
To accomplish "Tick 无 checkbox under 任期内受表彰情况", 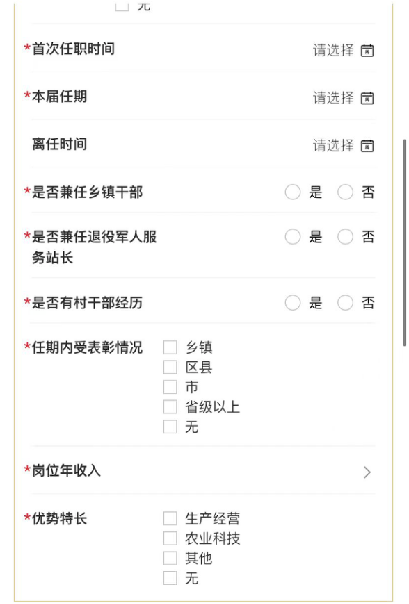I will (x=170, y=427).
